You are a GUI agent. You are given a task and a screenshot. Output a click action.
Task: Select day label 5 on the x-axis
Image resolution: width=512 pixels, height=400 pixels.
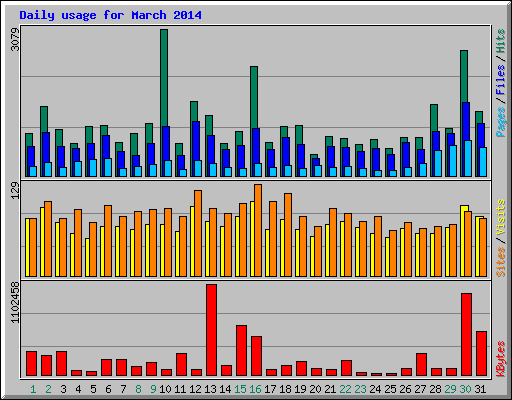click(x=93, y=389)
